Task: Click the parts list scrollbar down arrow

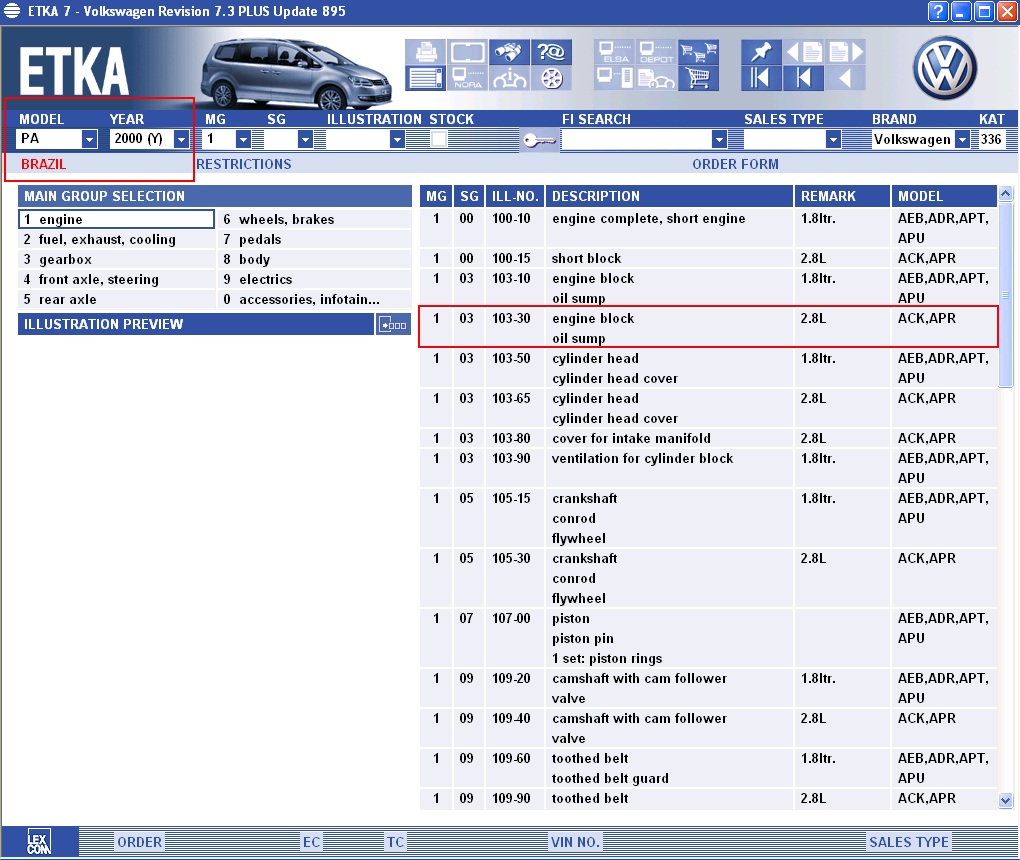Action: (x=1006, y=800)
